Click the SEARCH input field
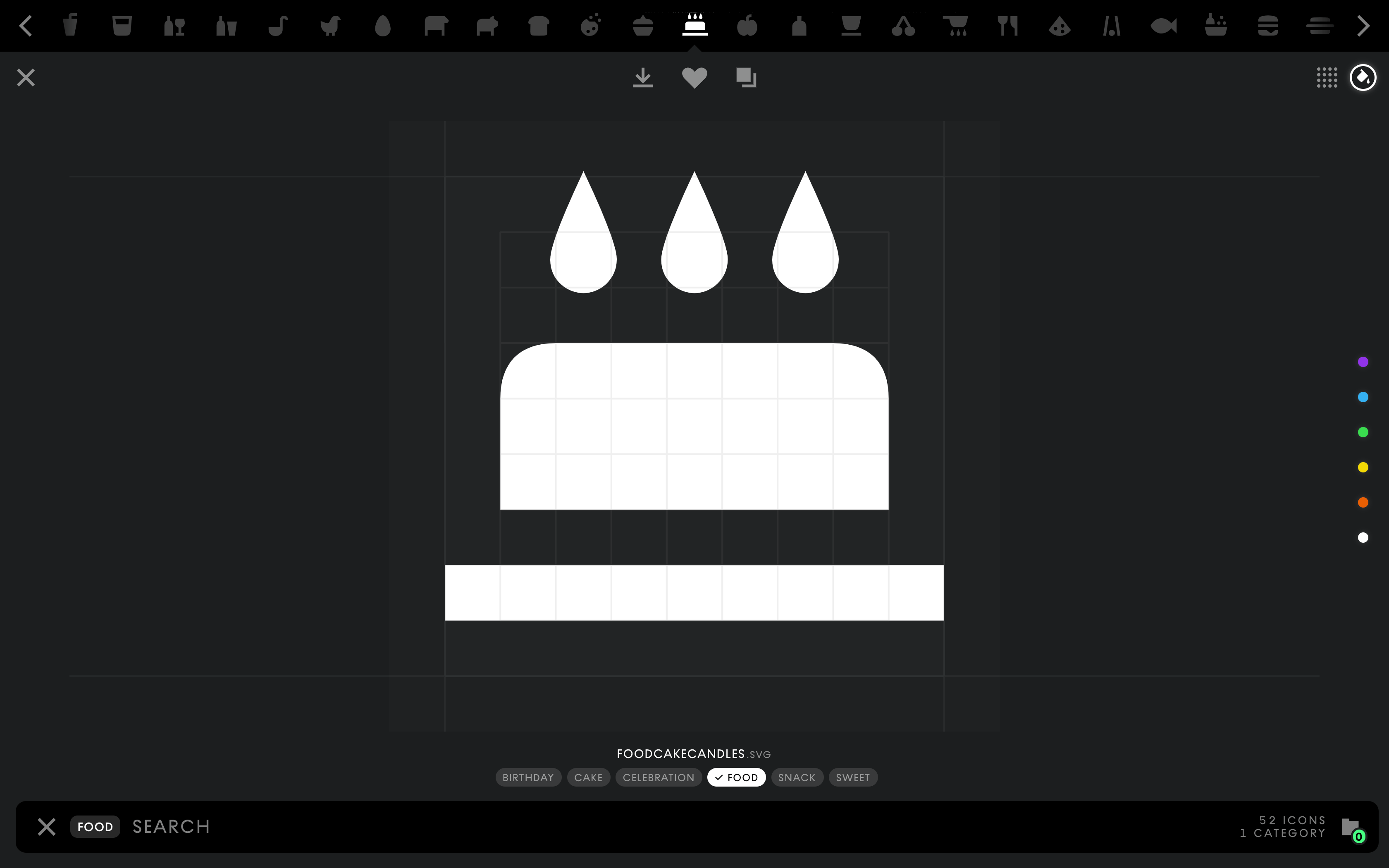Screen dimensions: 1389x868 [402, 827]
